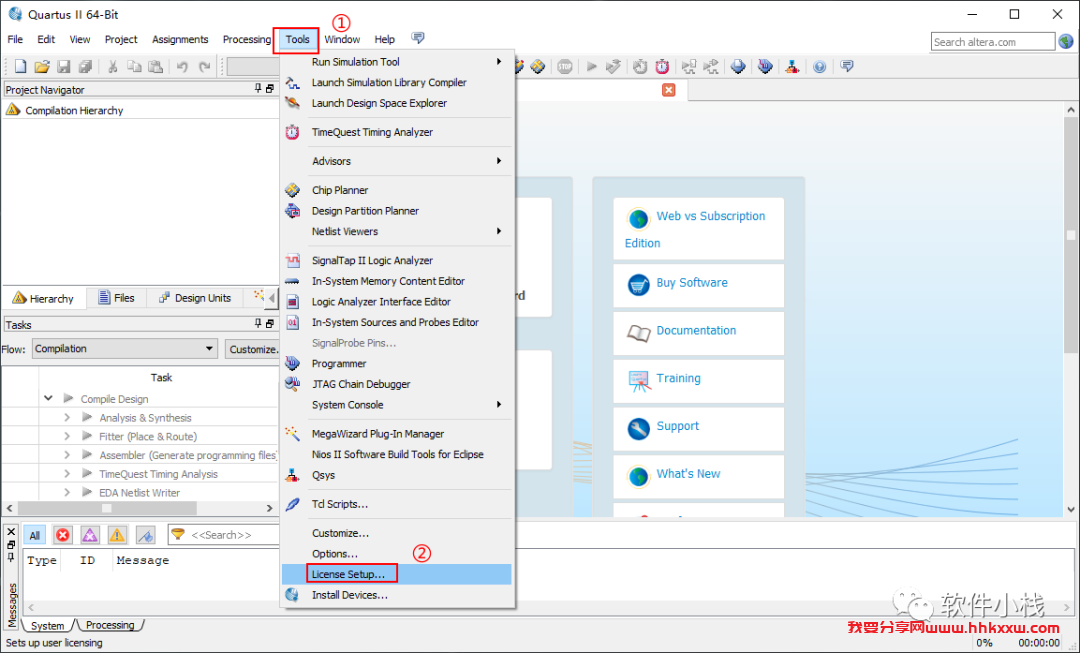Switch to the Design Units tab
This screenshot has height=653, width=1080.
[194, 298]
